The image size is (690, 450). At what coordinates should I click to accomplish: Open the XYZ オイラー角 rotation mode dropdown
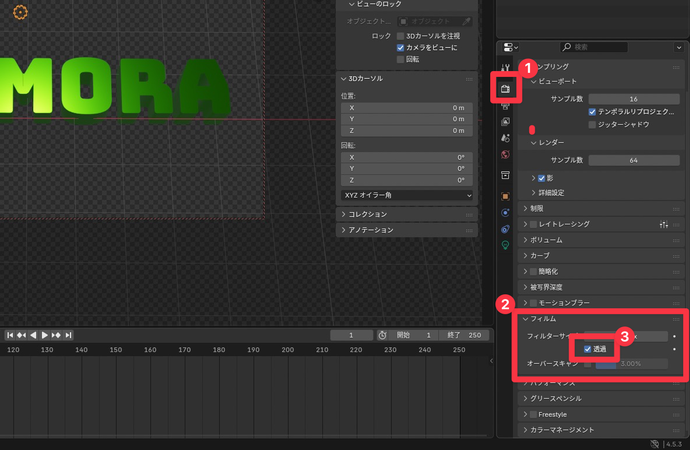click(x=407, y=195)
